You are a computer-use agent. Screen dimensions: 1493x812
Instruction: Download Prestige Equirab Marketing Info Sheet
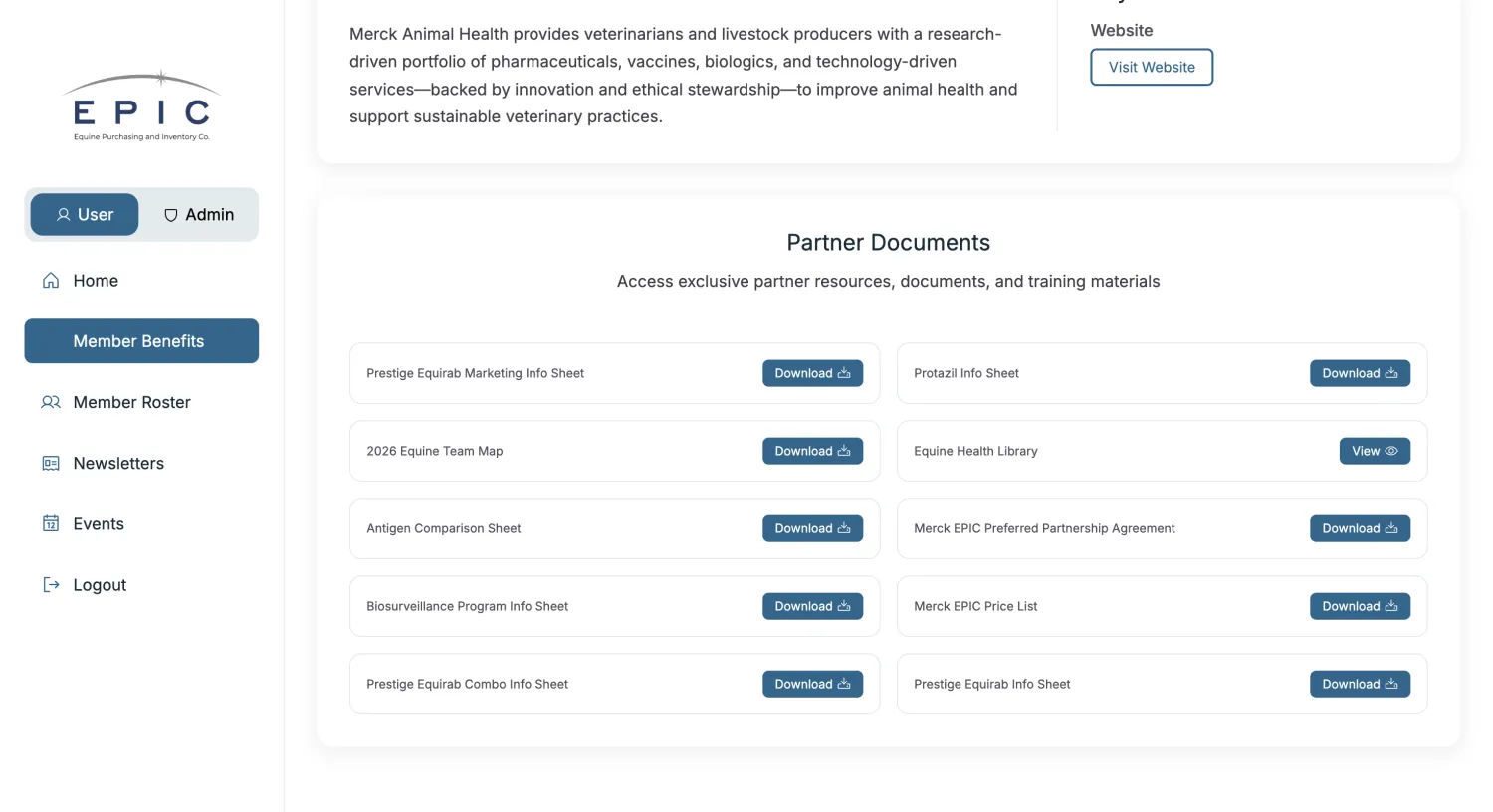[x=812, y=373]
